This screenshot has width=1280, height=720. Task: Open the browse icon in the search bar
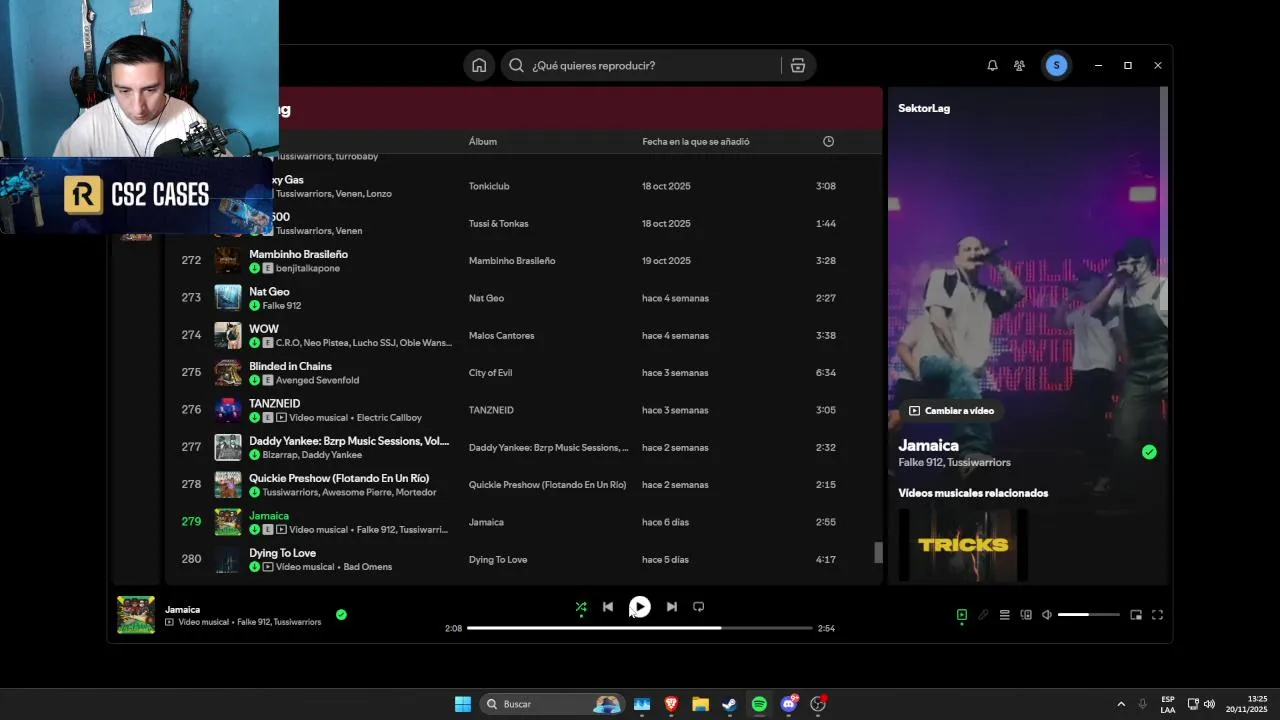798,65
